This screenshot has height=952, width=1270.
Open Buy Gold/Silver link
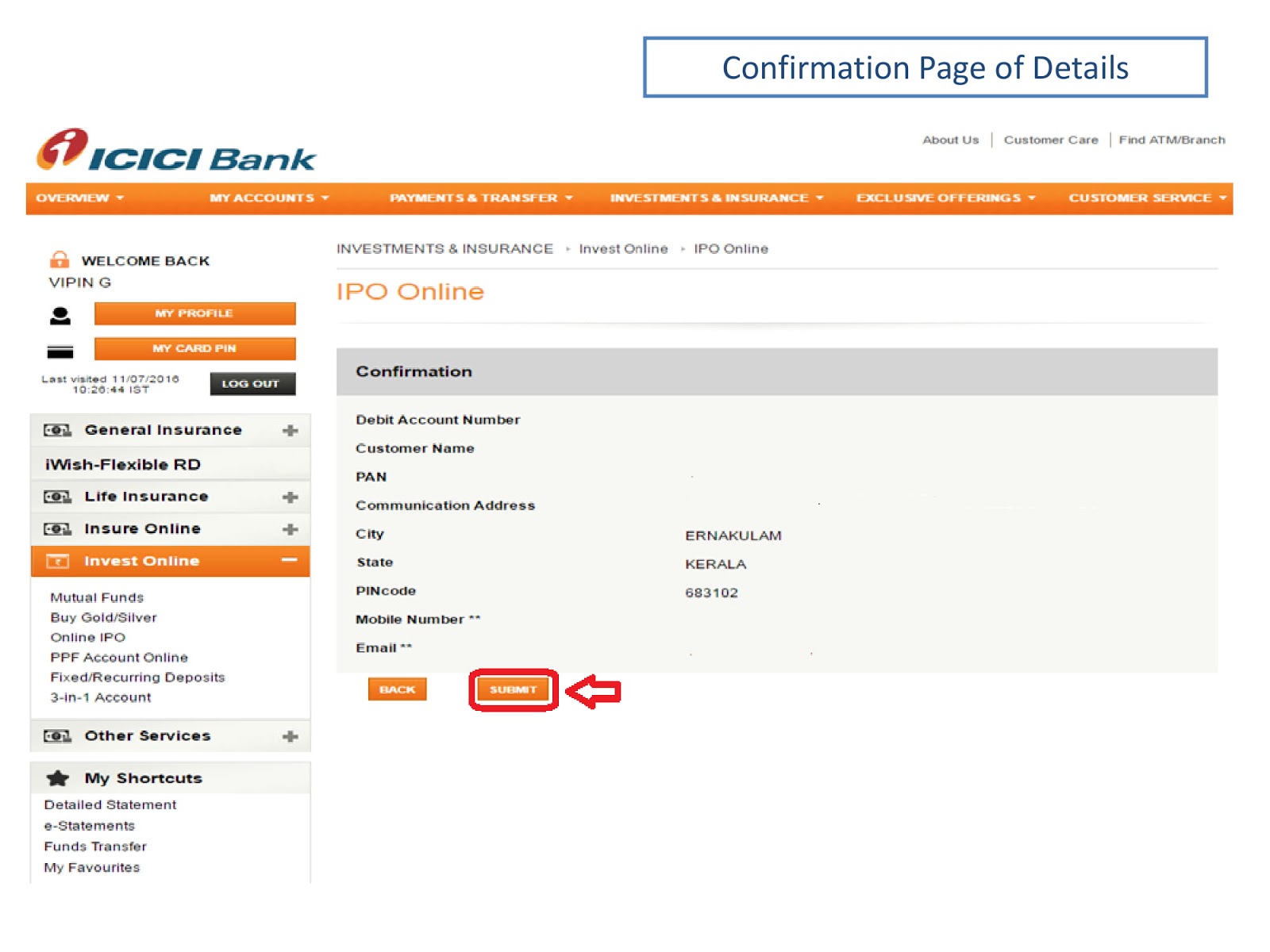click(x=103, y=617)
